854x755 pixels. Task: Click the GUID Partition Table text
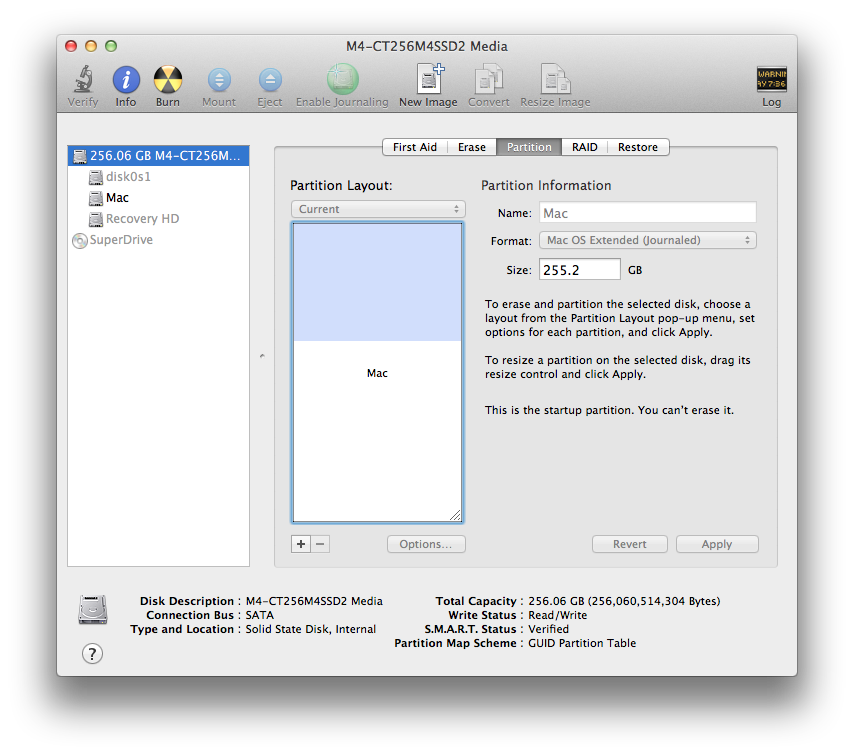582,643
